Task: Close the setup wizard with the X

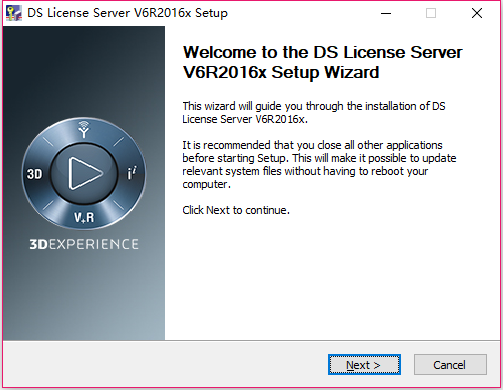Action: [x=477, y=13]
